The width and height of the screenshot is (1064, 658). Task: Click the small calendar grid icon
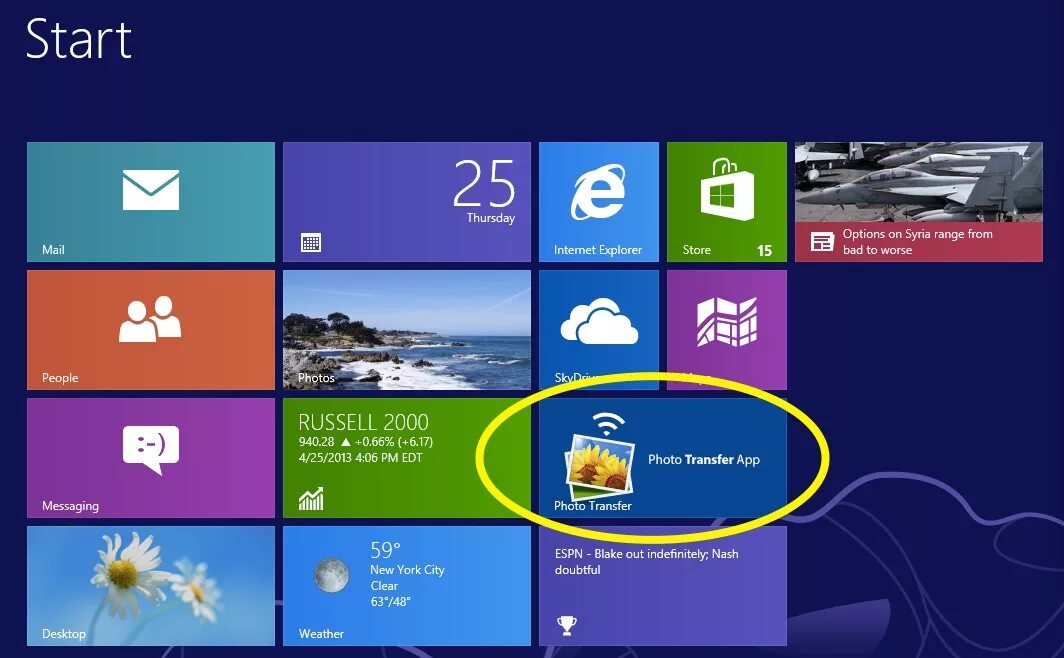311,242
